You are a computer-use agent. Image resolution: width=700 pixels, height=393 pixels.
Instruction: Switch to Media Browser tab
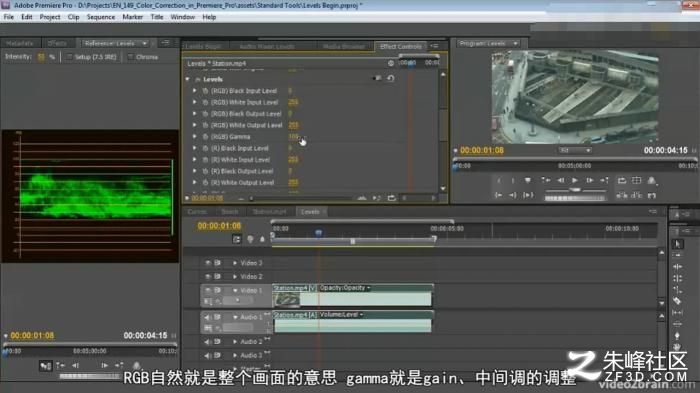tap(344, 46)
